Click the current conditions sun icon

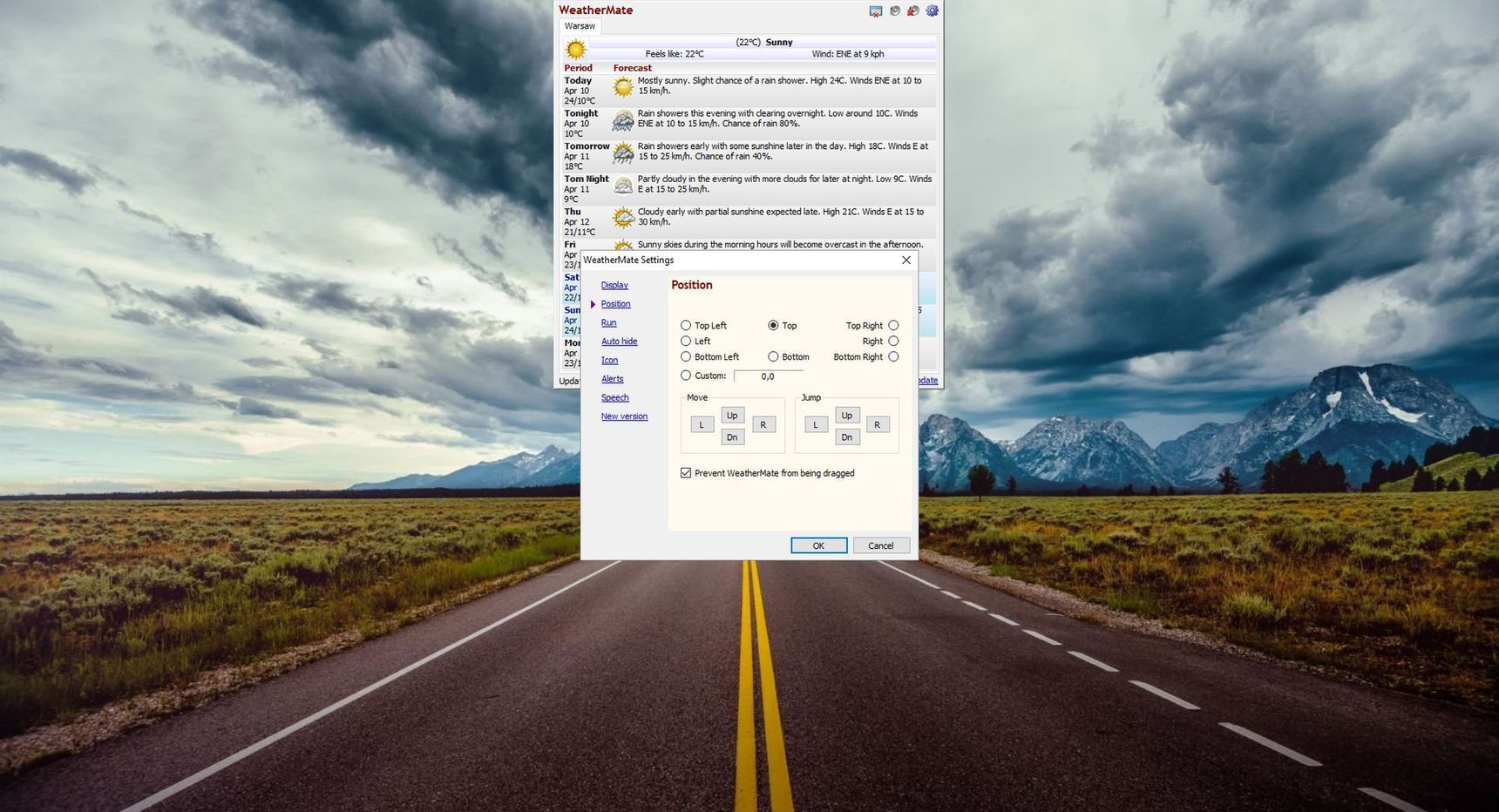(x=575, y=50)
